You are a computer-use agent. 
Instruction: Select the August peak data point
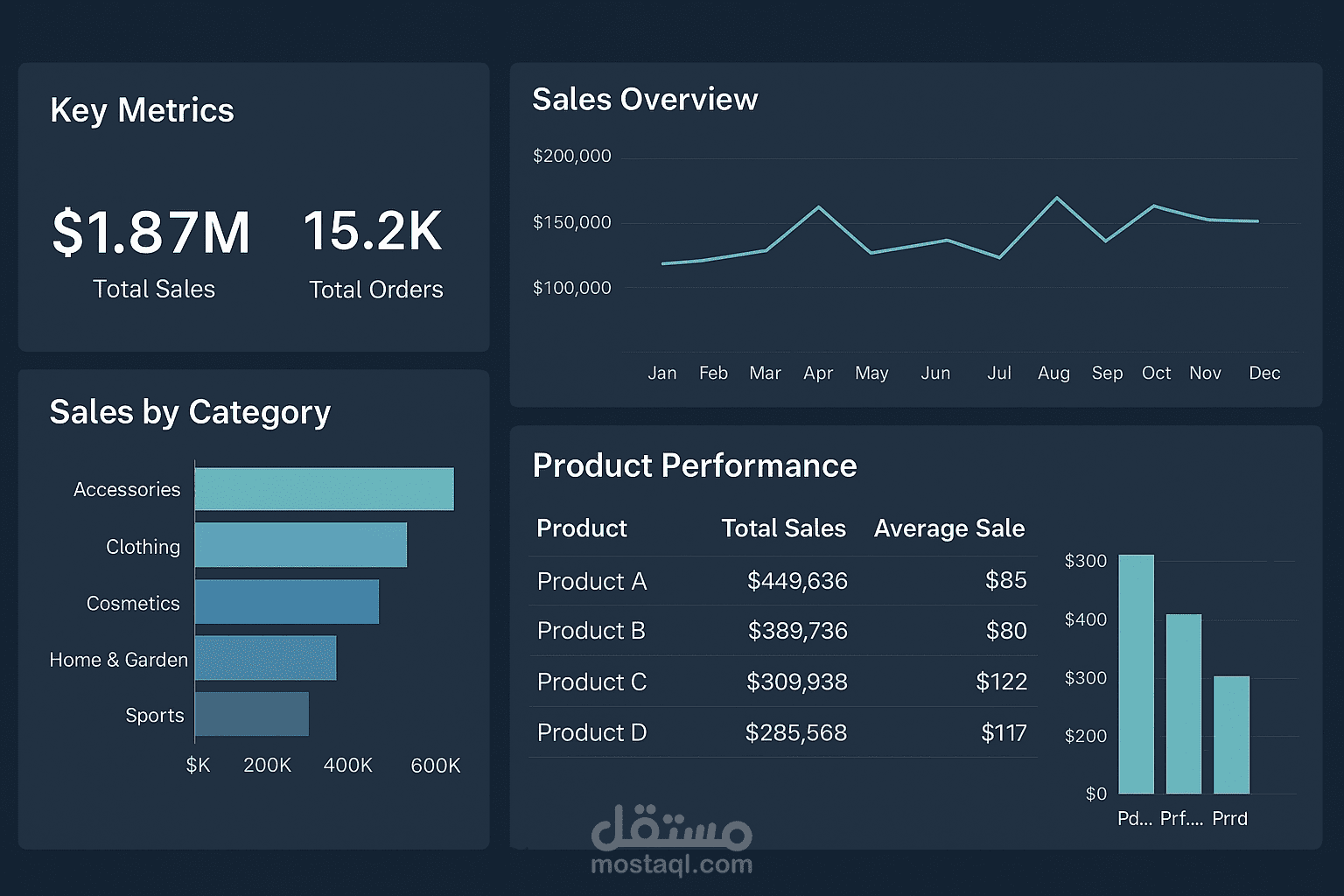(x=1057, y=198)
